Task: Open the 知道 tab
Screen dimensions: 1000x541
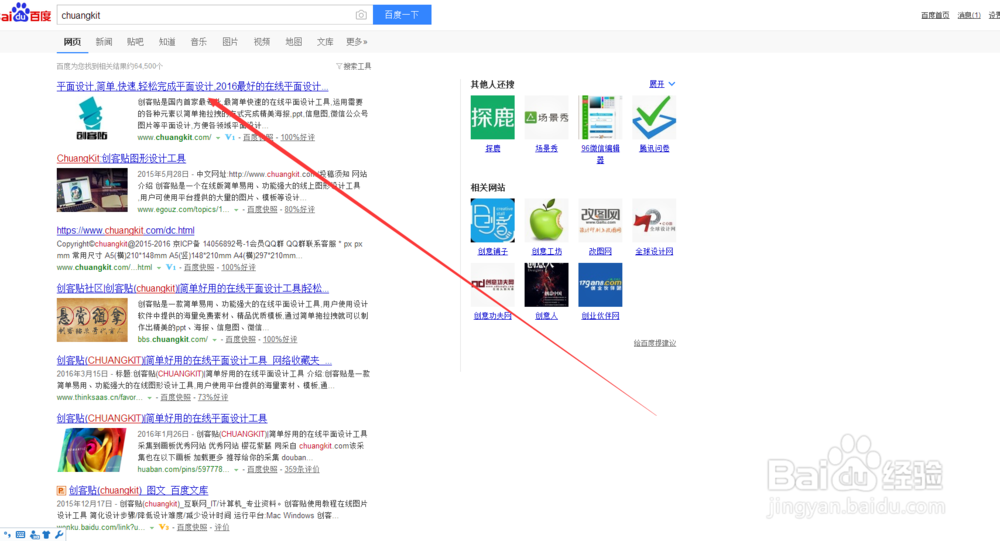Action: point(167,42)
